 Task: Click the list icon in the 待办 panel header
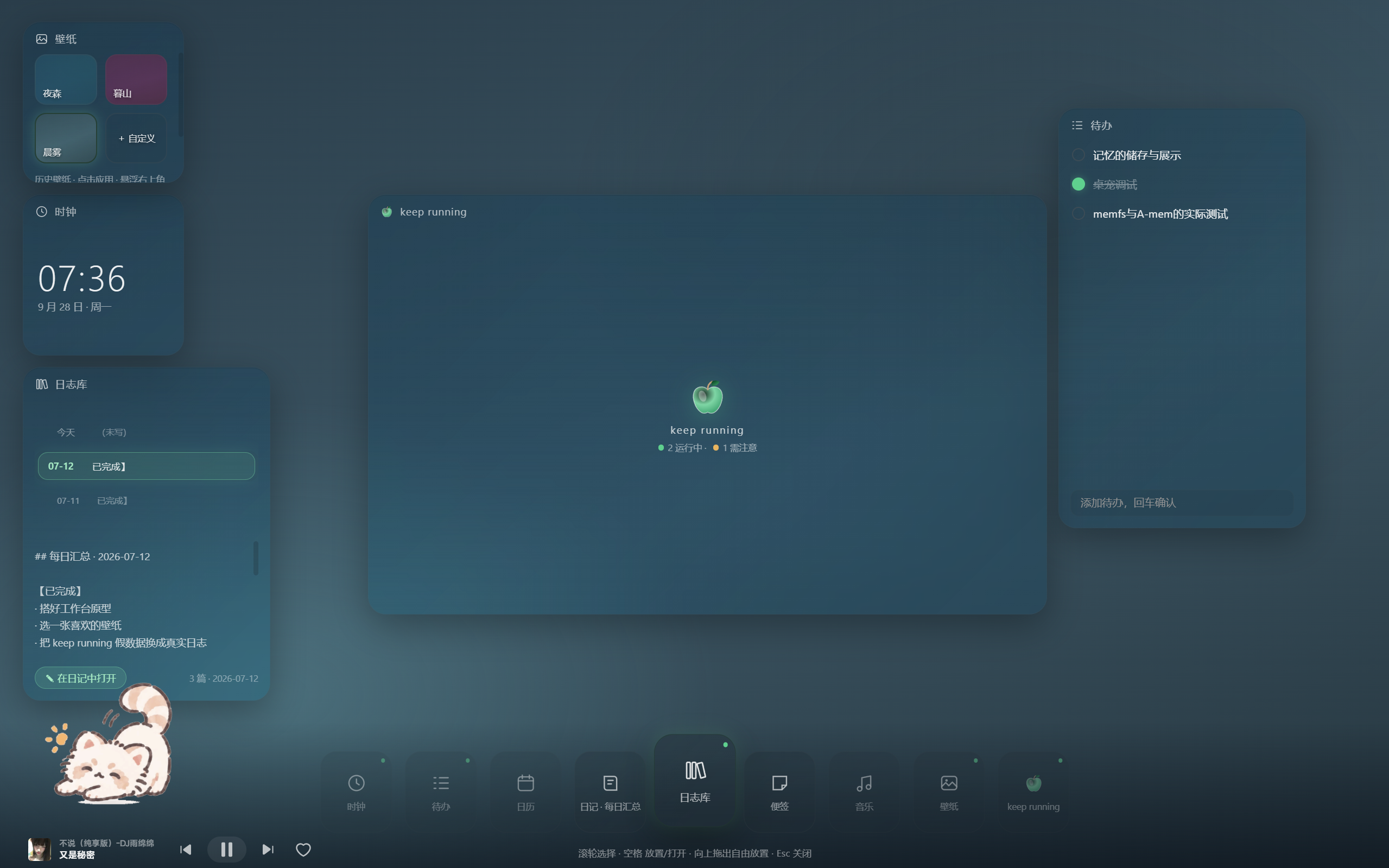(1077, 125)
